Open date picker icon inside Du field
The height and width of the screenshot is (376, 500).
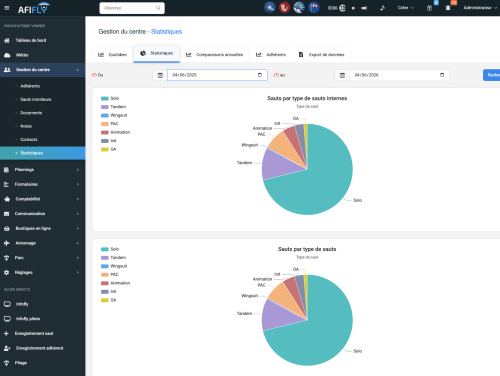click(260, 75)
